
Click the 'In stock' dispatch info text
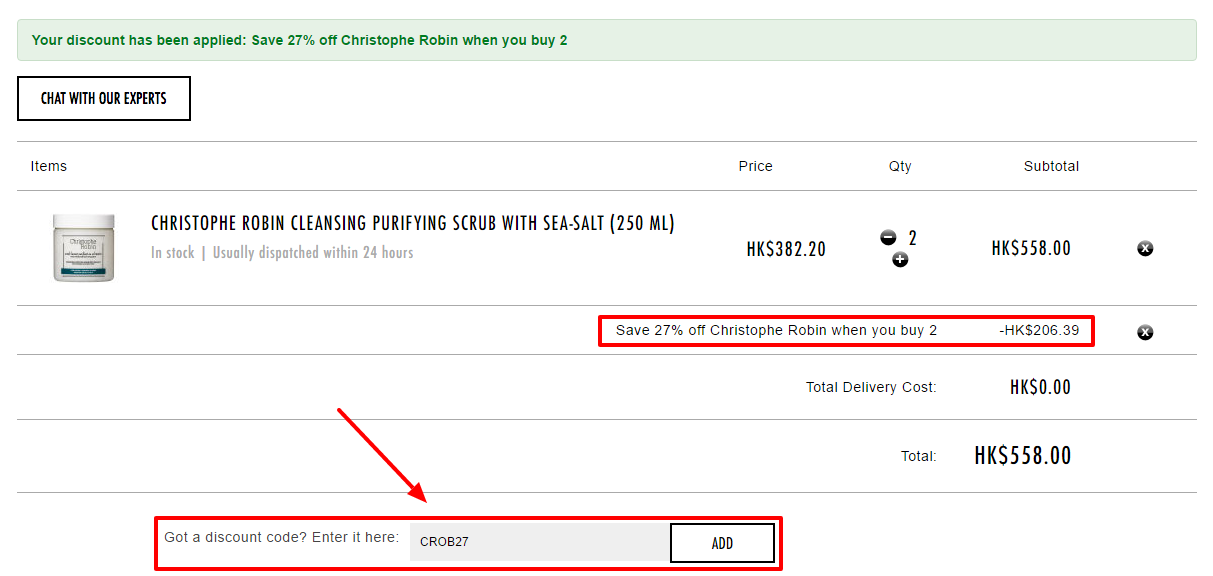tap(282, 253)
